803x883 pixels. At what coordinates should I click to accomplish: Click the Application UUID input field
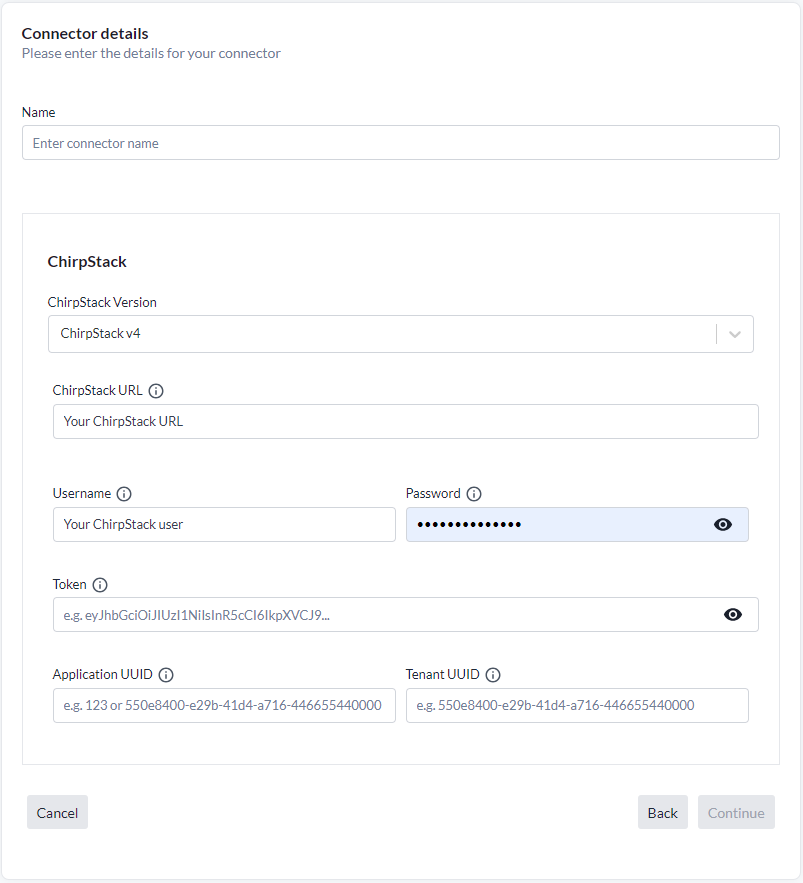coord(224,705)
